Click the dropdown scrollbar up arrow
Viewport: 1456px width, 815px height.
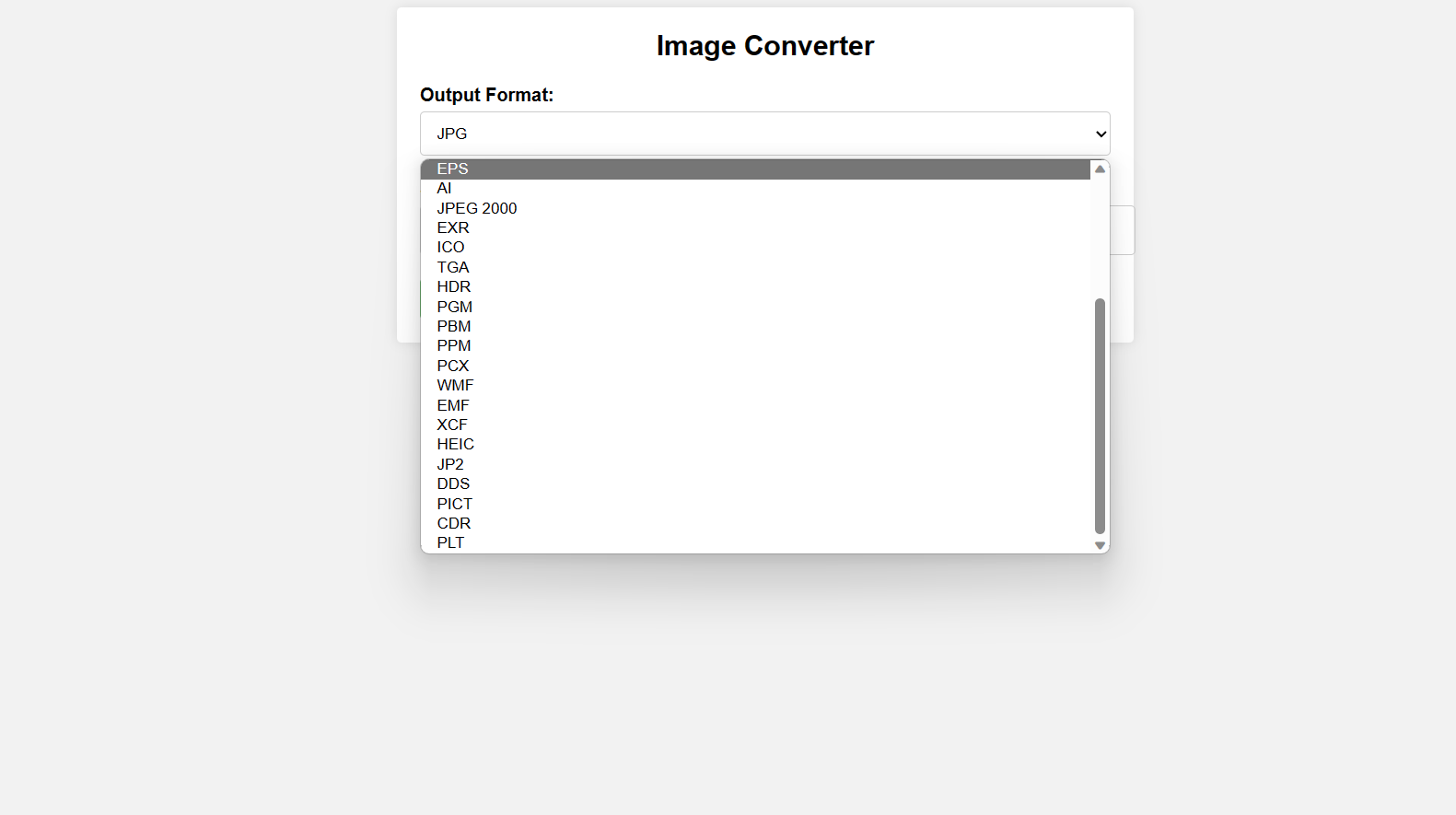(x=1099, y=169)
